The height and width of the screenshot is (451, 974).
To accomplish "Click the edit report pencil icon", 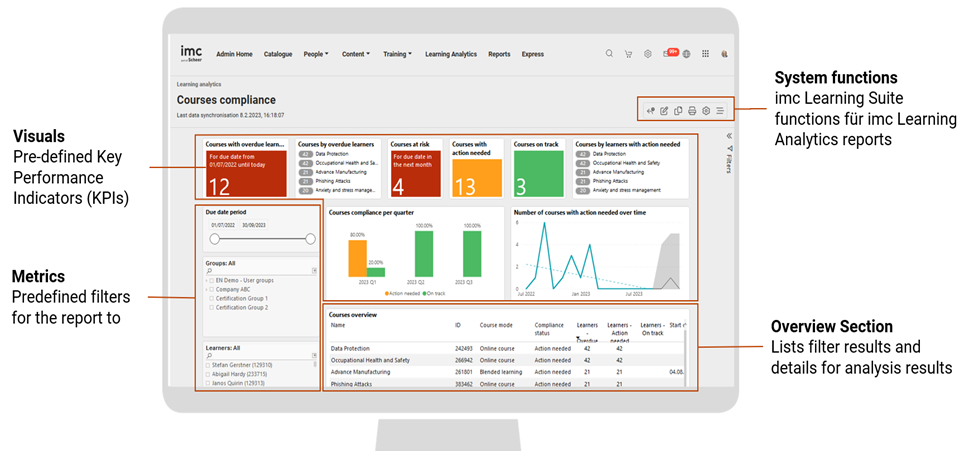I will click(664, 110).
